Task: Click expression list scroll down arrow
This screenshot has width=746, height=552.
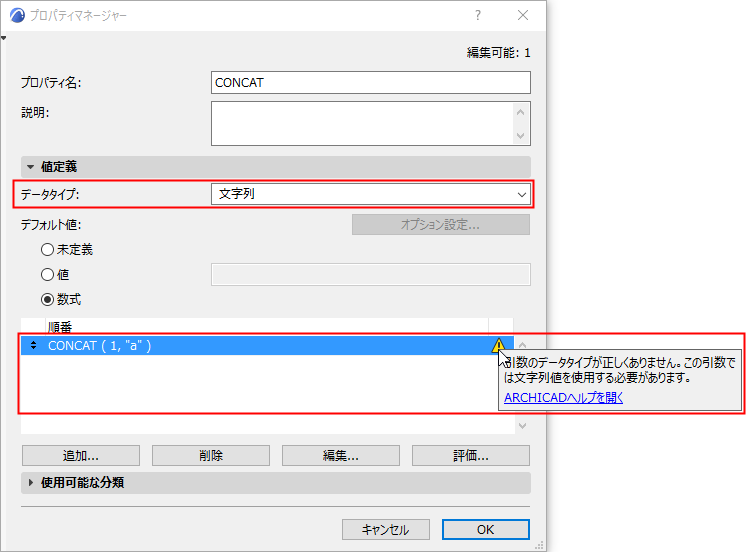Action: pyautogui.click(x=522, y=425)
